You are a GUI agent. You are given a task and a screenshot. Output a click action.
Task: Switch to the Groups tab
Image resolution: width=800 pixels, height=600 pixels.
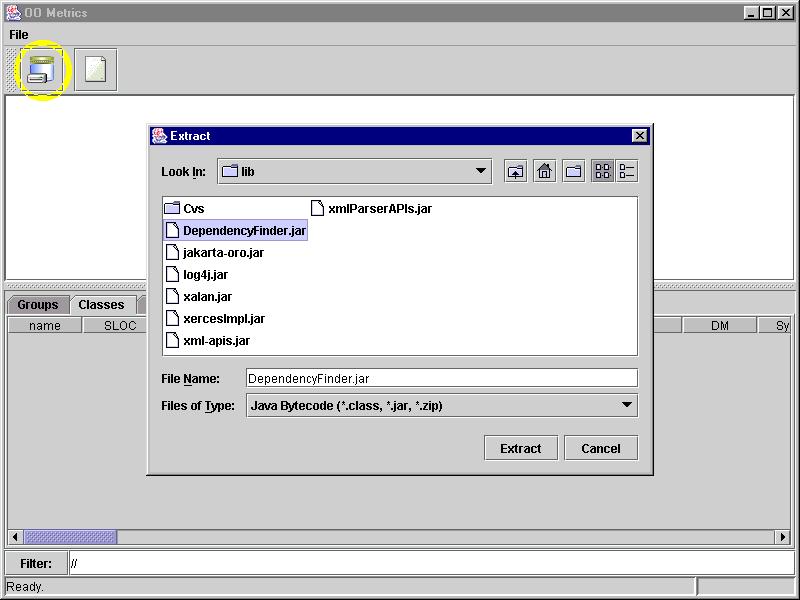coord(38,305)
